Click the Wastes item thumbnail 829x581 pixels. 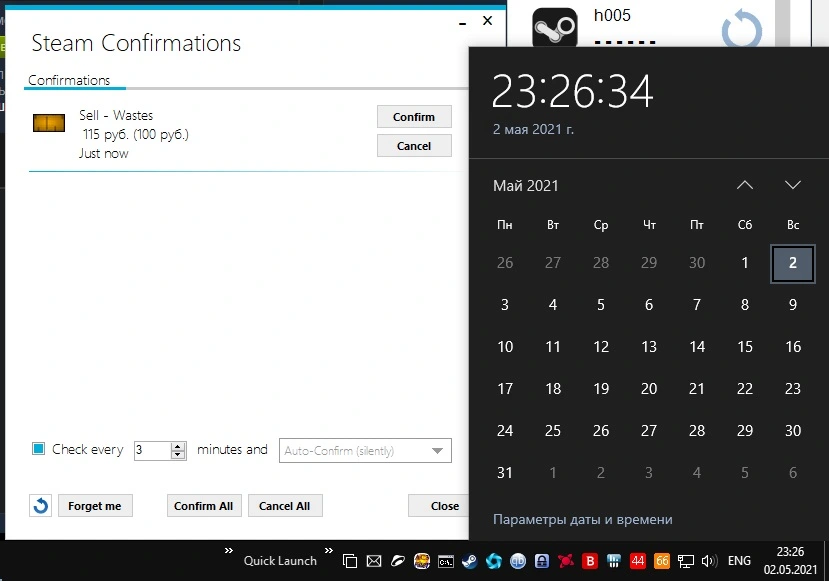point(49,123)
